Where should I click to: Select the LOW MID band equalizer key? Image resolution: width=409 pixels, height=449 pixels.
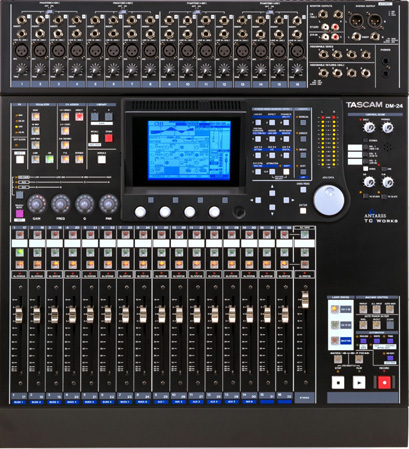click(35, 145)
